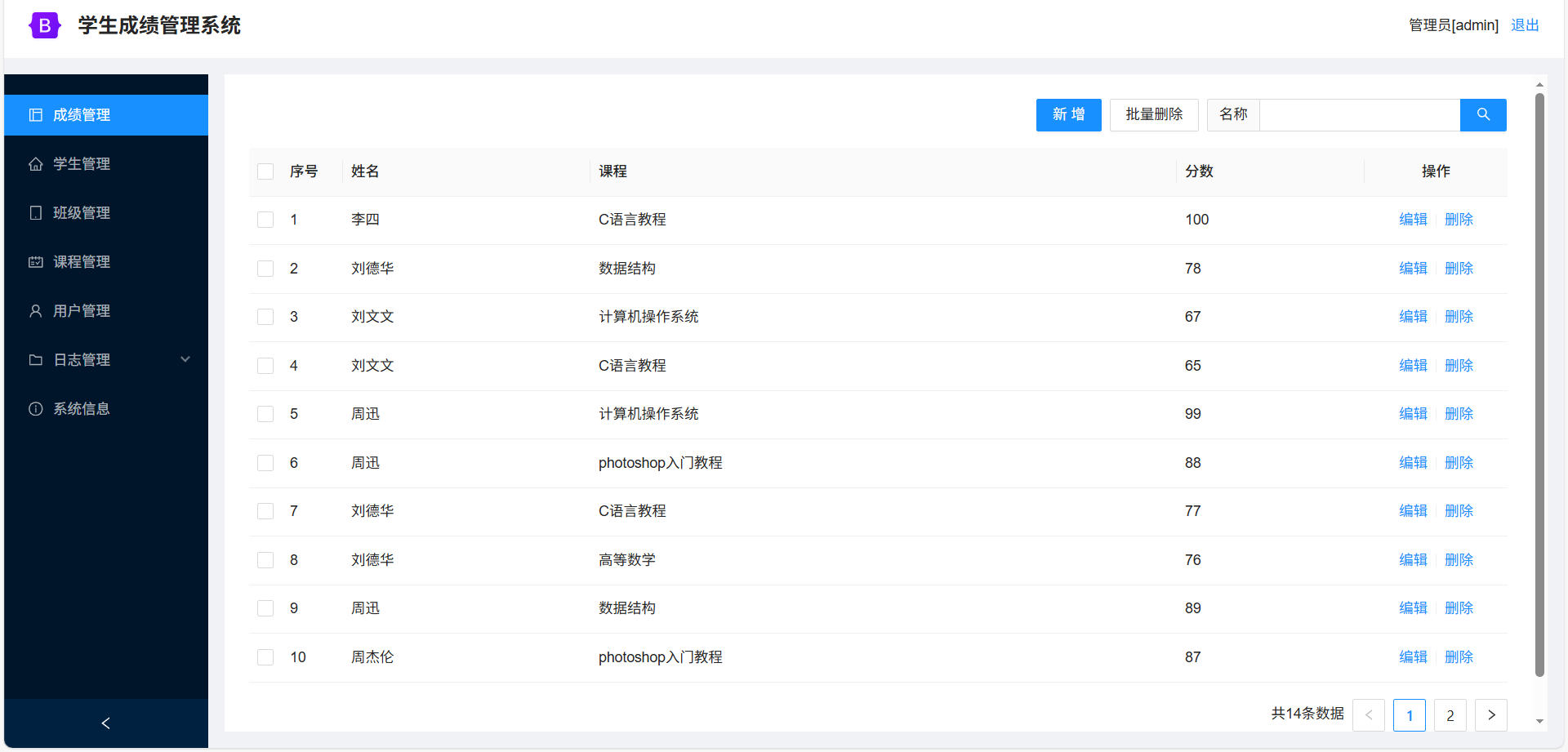Open the 成绩管理 menu item
1568x752 pixels.
pos(106,115)
